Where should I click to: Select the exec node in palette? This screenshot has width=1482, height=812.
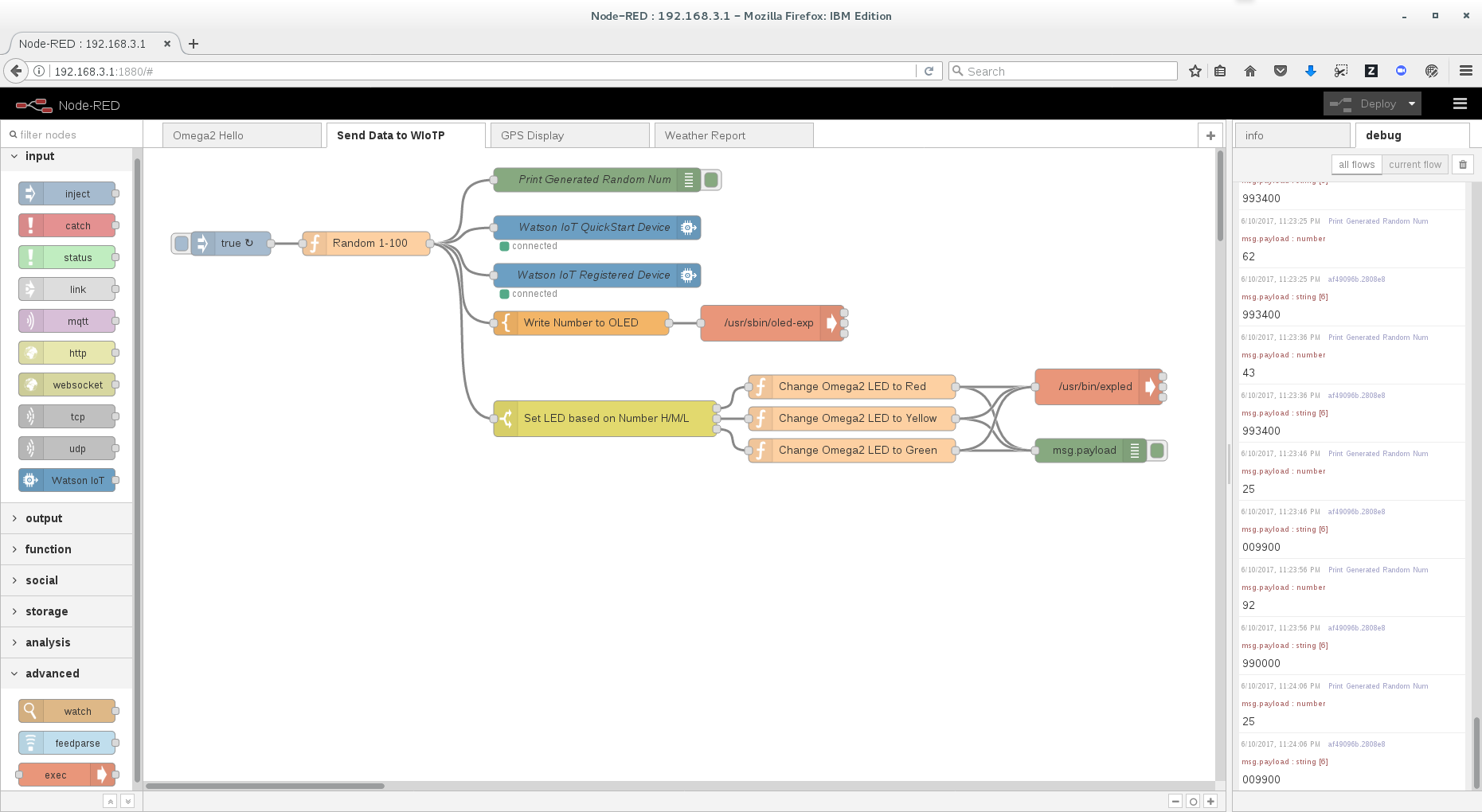tap(67, 775)
